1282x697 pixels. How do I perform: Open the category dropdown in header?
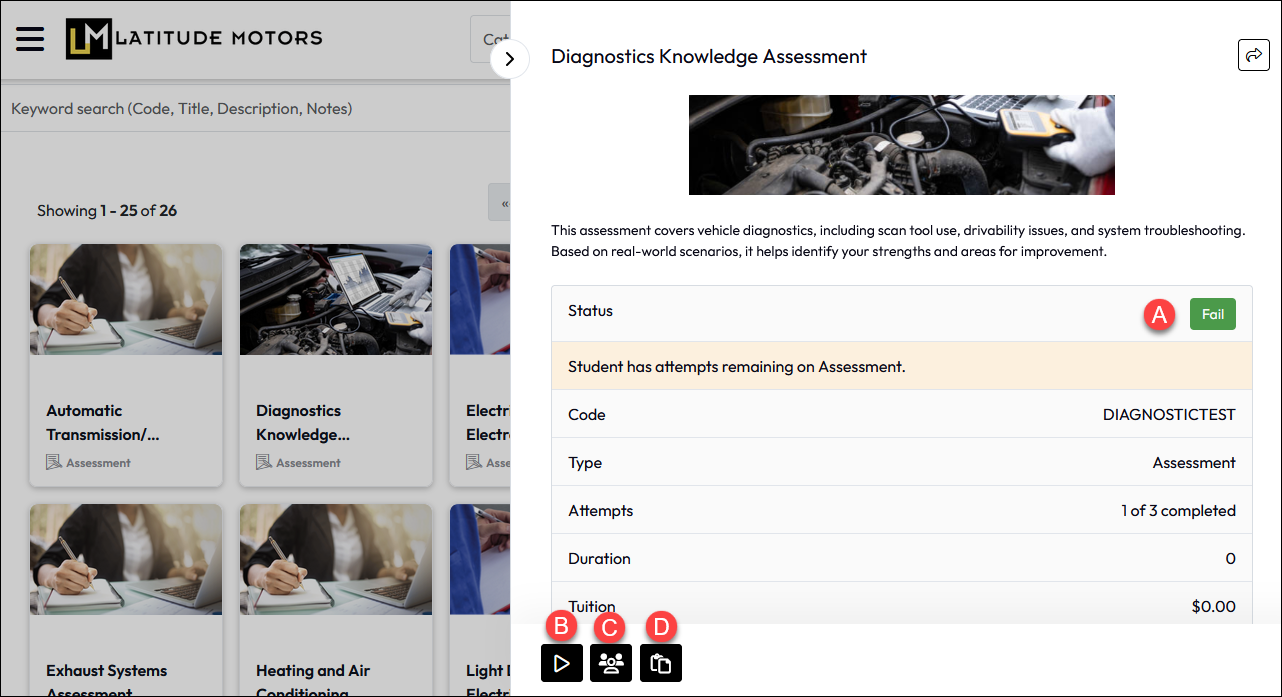(x=491, y=40)
